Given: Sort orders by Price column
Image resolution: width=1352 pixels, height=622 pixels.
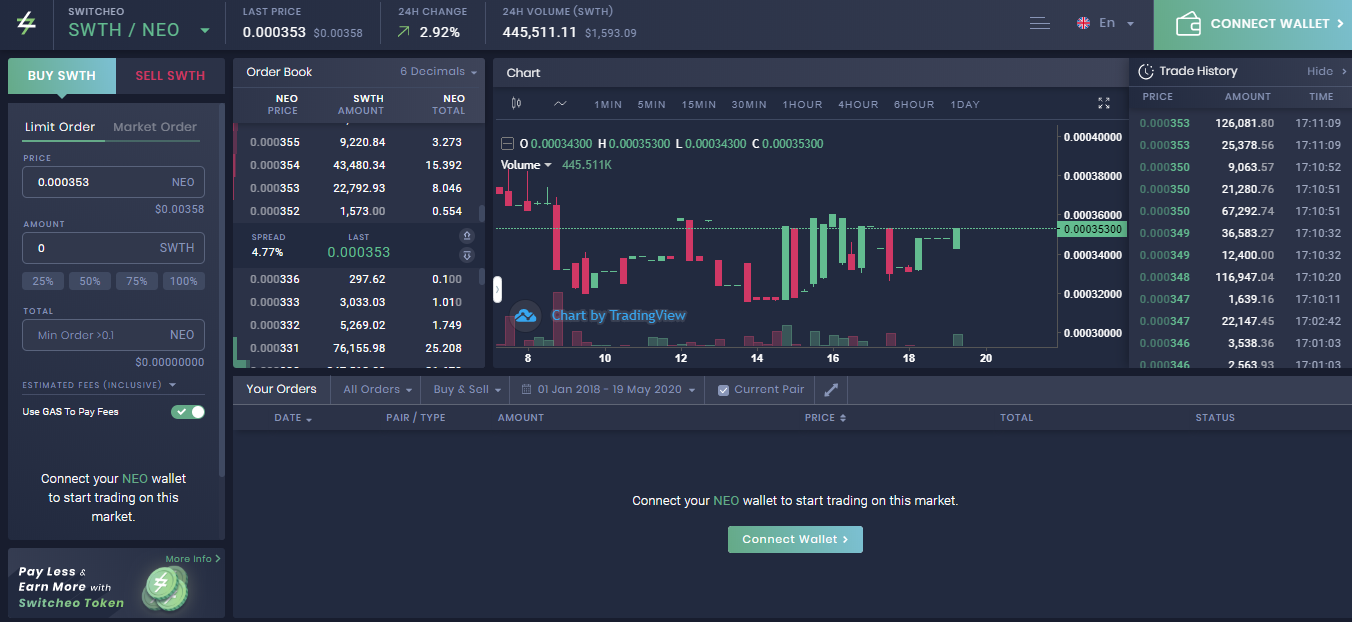Looking at the screenshot, I should point(826,418).
